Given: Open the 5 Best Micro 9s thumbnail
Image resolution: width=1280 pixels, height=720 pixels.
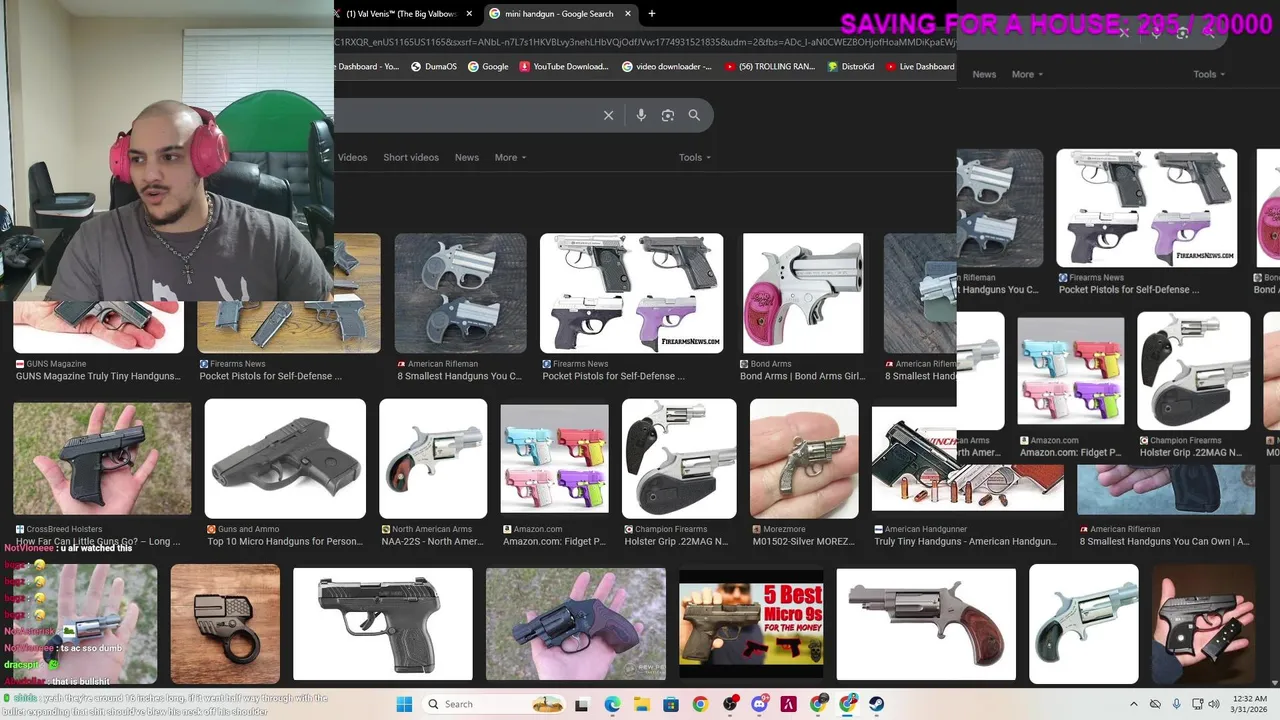Looking at the screenshot, I should tap(751, 624).
